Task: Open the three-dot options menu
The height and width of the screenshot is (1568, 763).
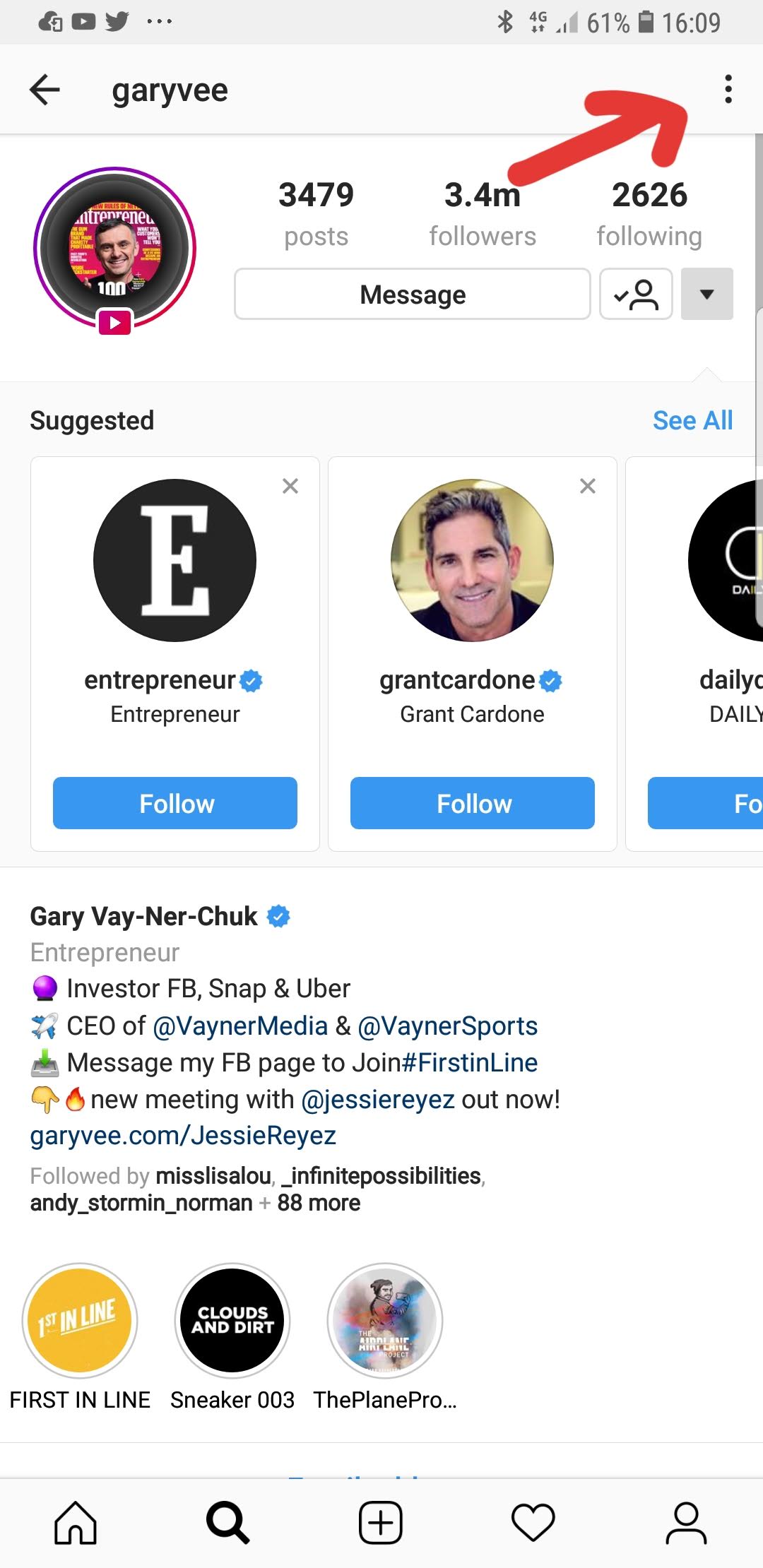Action: pos(728,90)
